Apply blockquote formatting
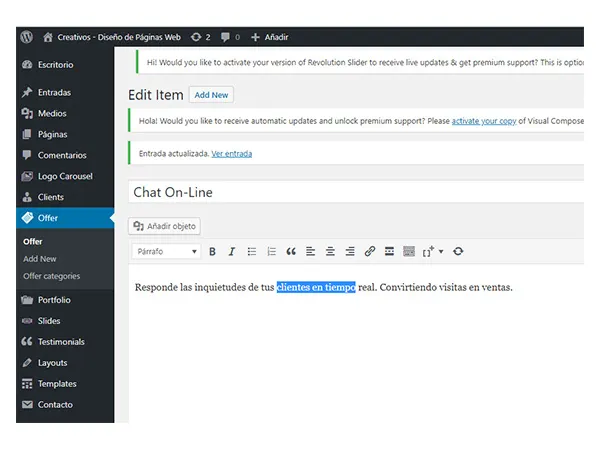This screenshot has width=600, height=450. (291, 251)
